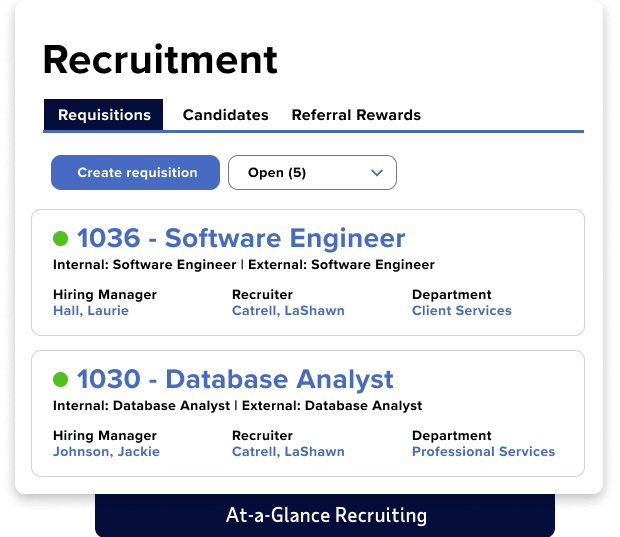View recruiter Catrell, LaShawn for Software Engineer
Screen dimensions: 620x537
point(288,311)
